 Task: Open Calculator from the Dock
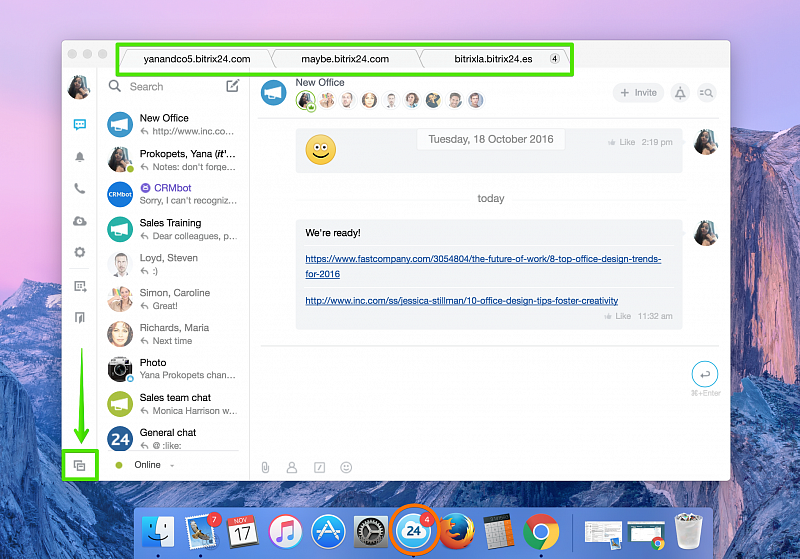pos(498,532)
